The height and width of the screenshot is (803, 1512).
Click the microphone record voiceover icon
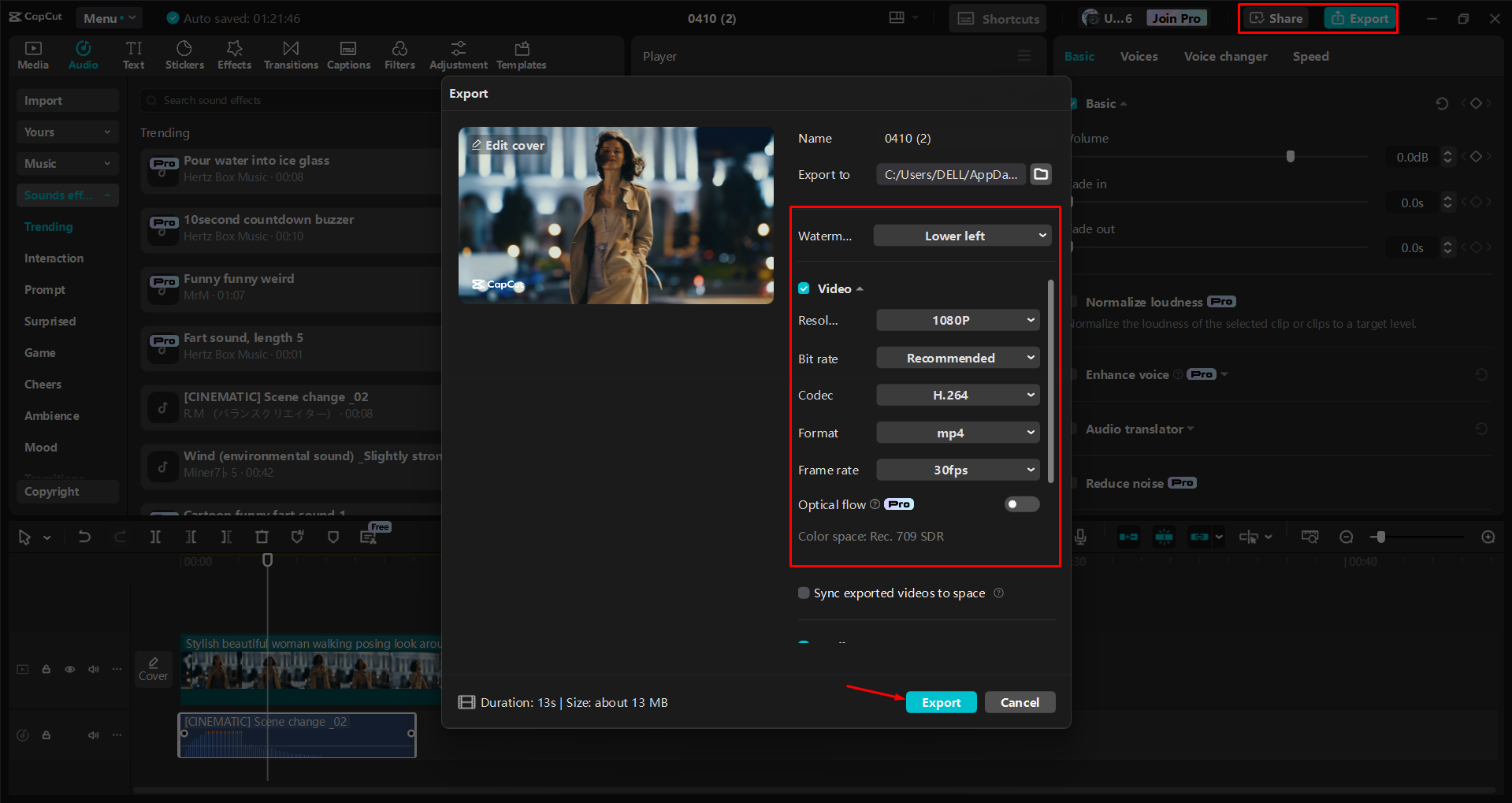tap(1080, 537)
